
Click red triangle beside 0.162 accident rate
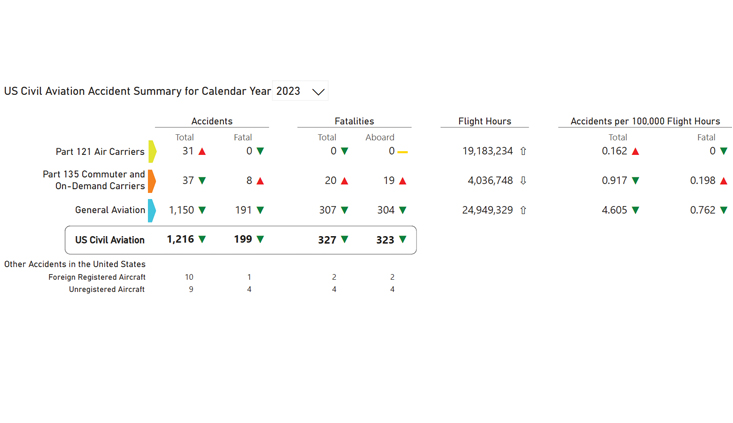pos(635,152)
